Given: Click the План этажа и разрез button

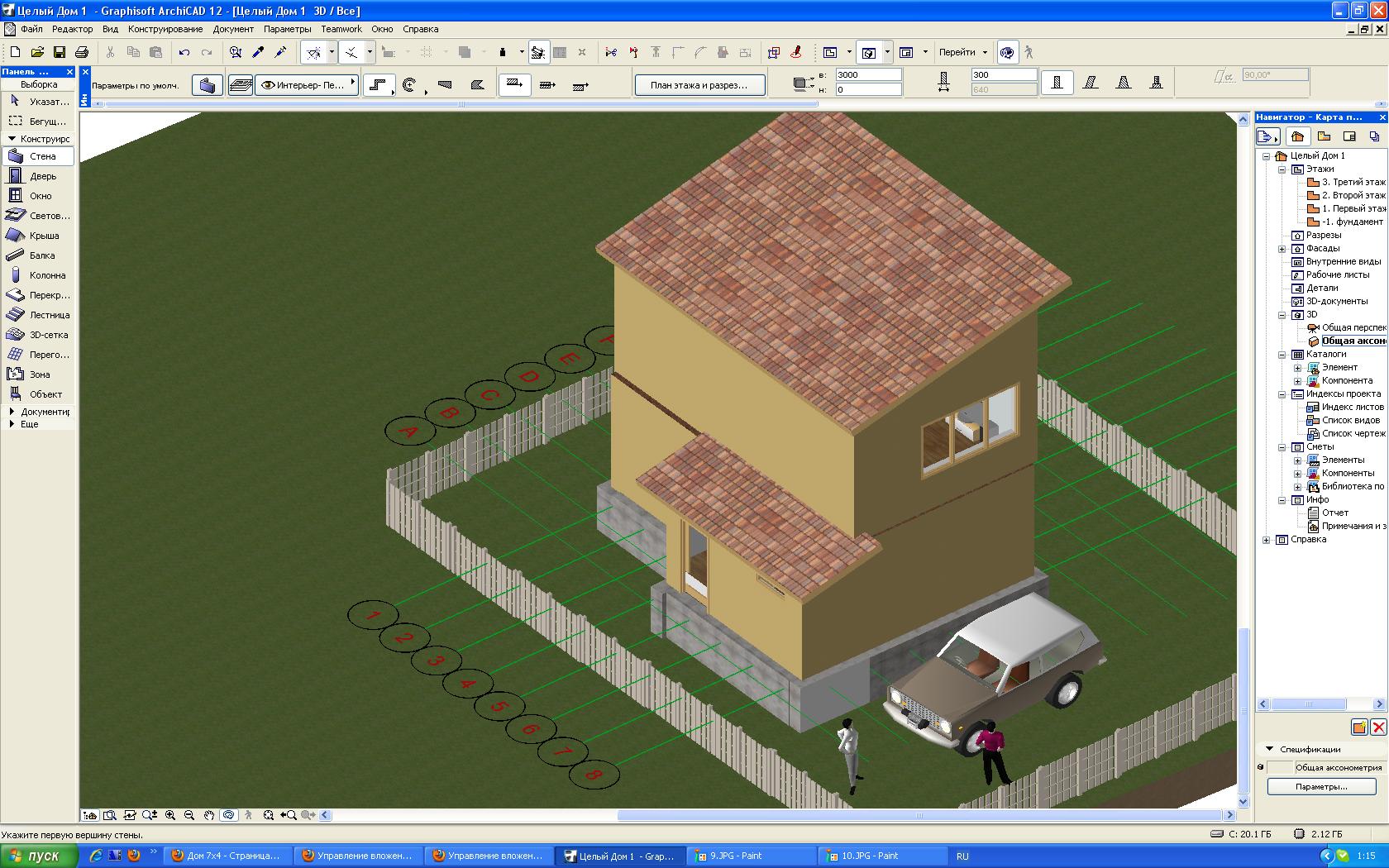Looking at the screenshot, I should (x=699, y=85).
